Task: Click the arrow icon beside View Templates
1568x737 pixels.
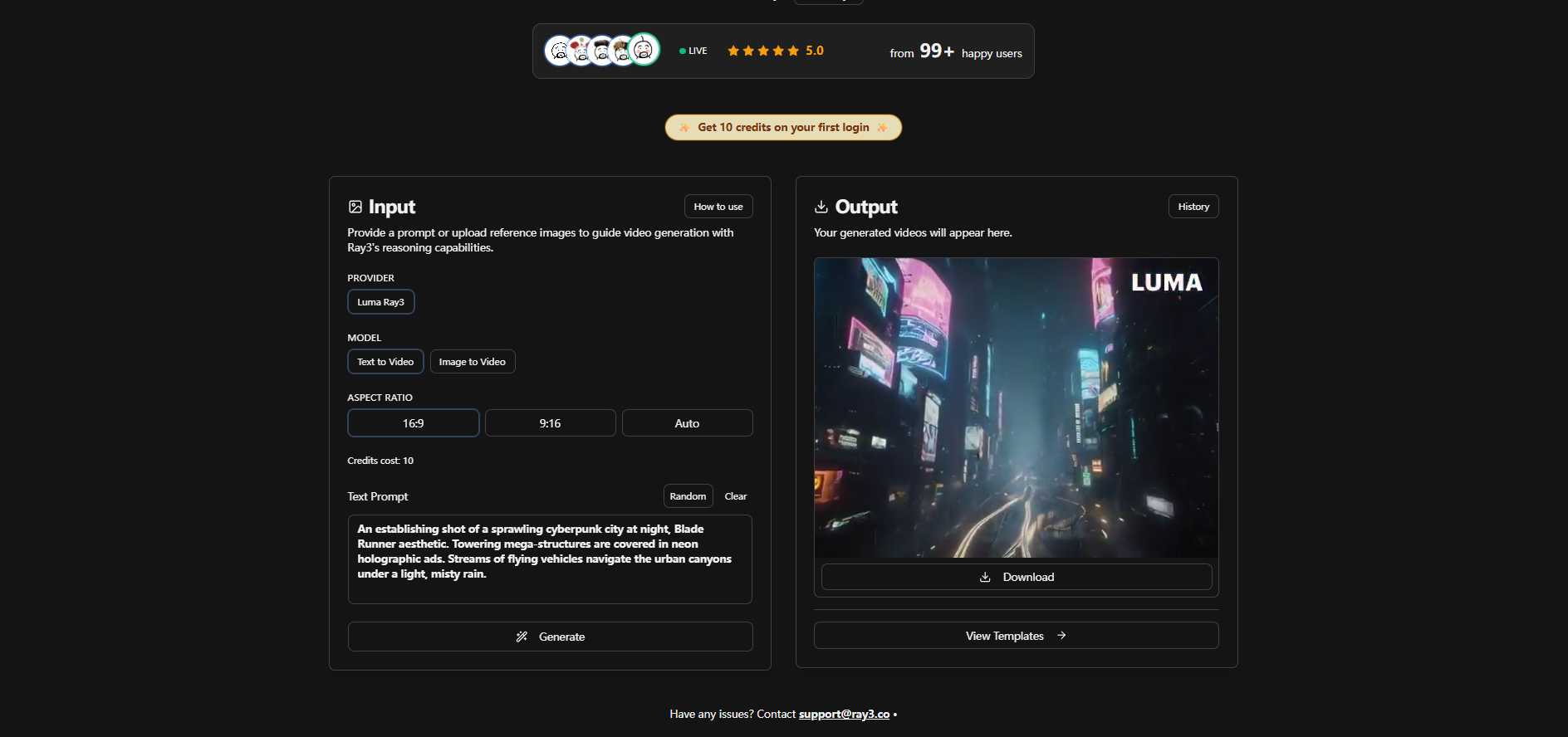Action: pyautogui.click(x=1061, y=636)
